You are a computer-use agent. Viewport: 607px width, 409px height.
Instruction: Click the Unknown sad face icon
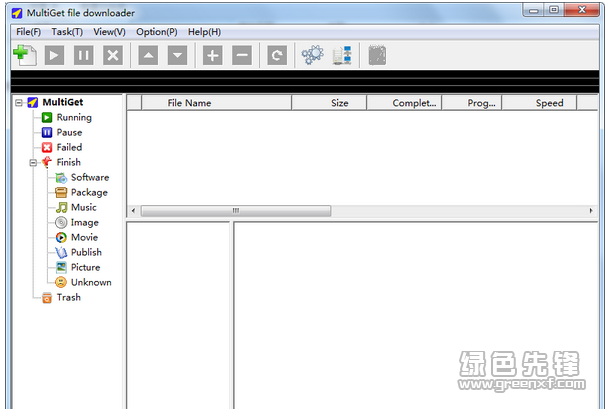[x=61, y=282]
